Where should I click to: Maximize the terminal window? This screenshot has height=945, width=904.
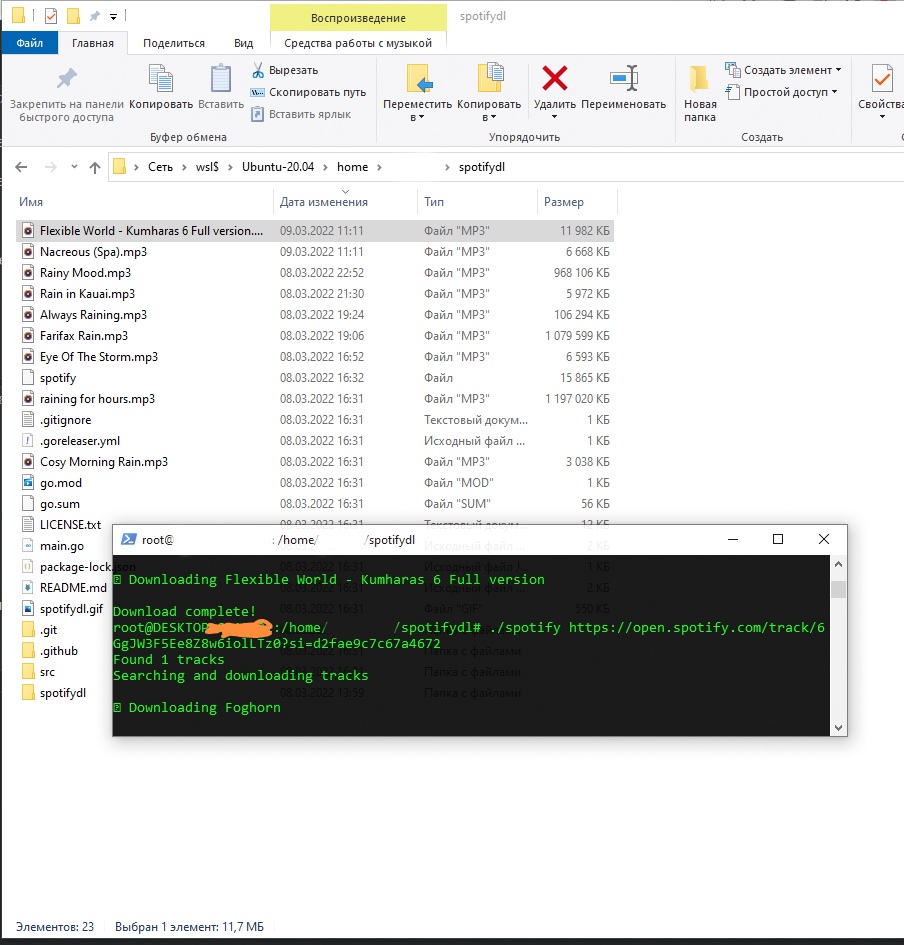point(778,539)
